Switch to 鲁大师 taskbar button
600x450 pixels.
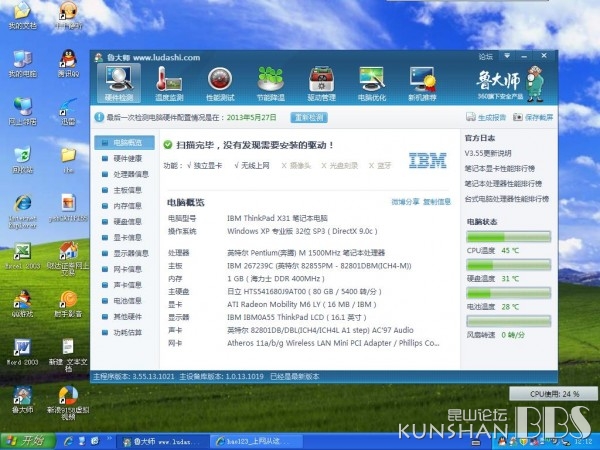pyautogui.click(x=162, y=442)
